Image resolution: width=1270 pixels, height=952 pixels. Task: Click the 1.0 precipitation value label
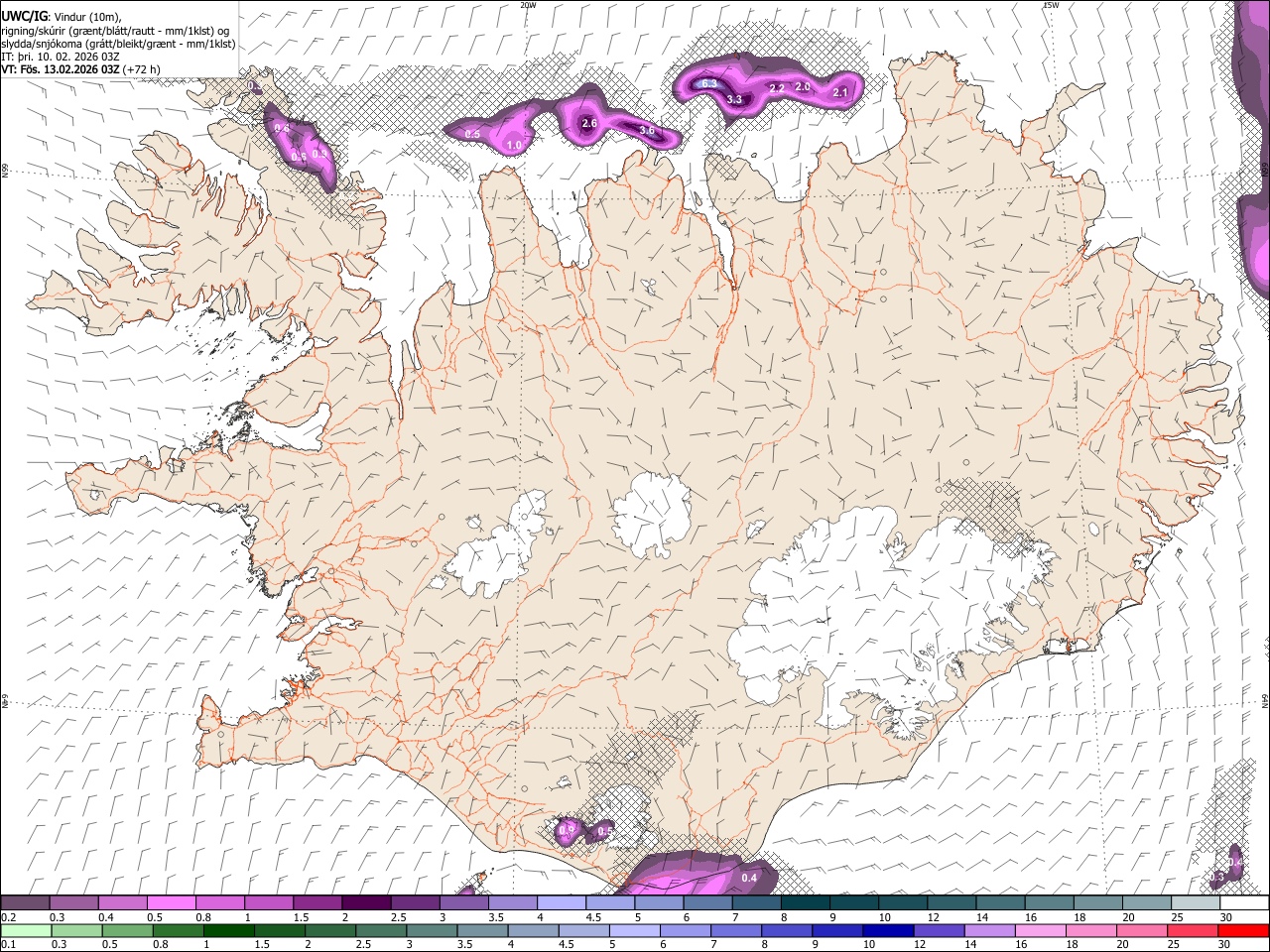(514, 145)
